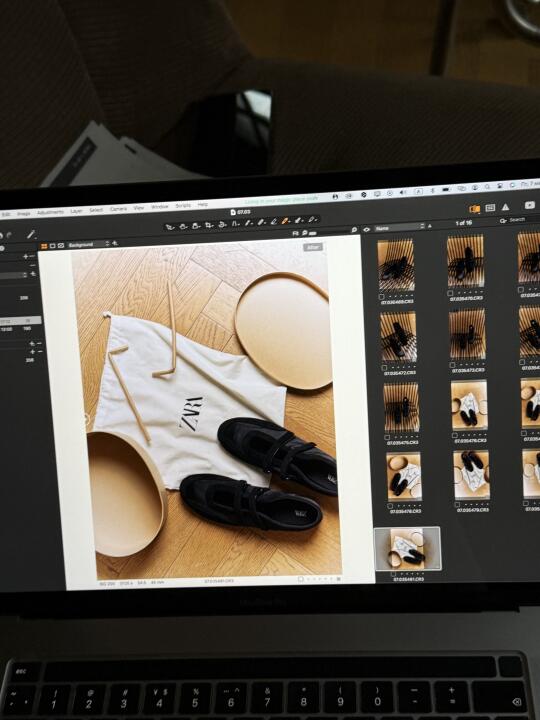Select thumbnail 07.035470.CR3 in browser
This screenshot has height=720, width=540.
pos(465,260)
